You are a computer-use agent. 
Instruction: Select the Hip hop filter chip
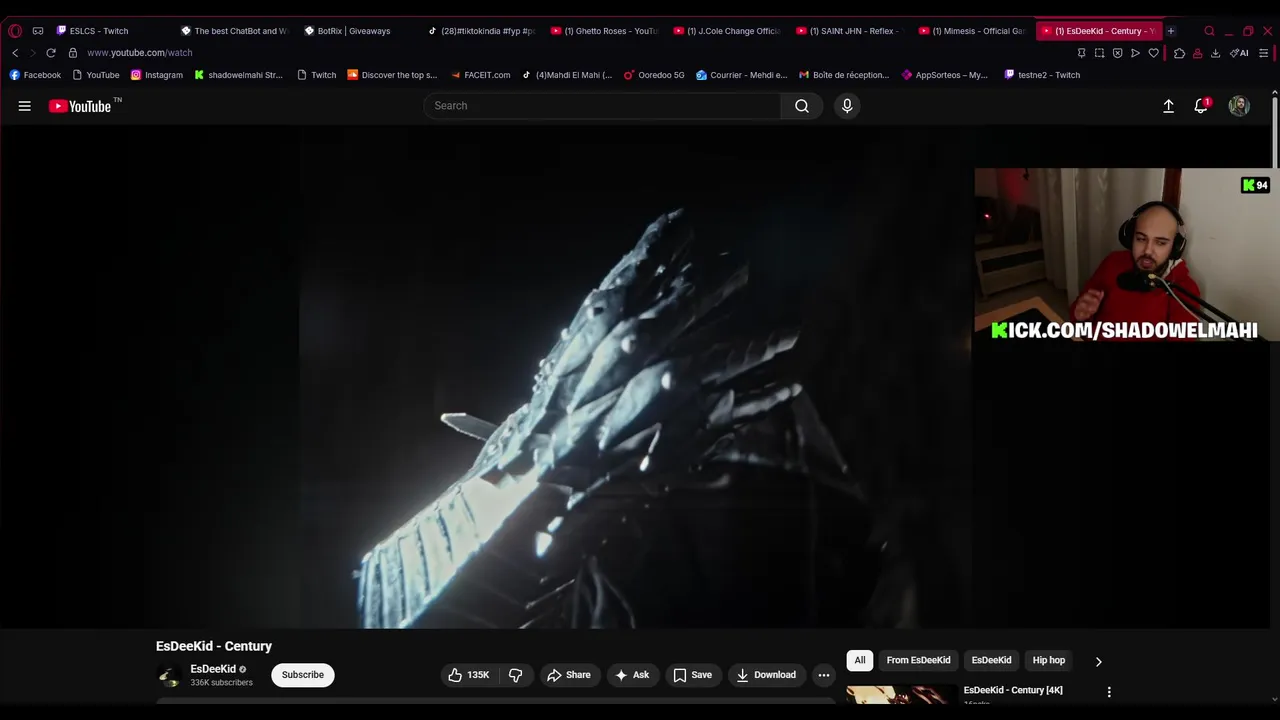[1049, 660]
